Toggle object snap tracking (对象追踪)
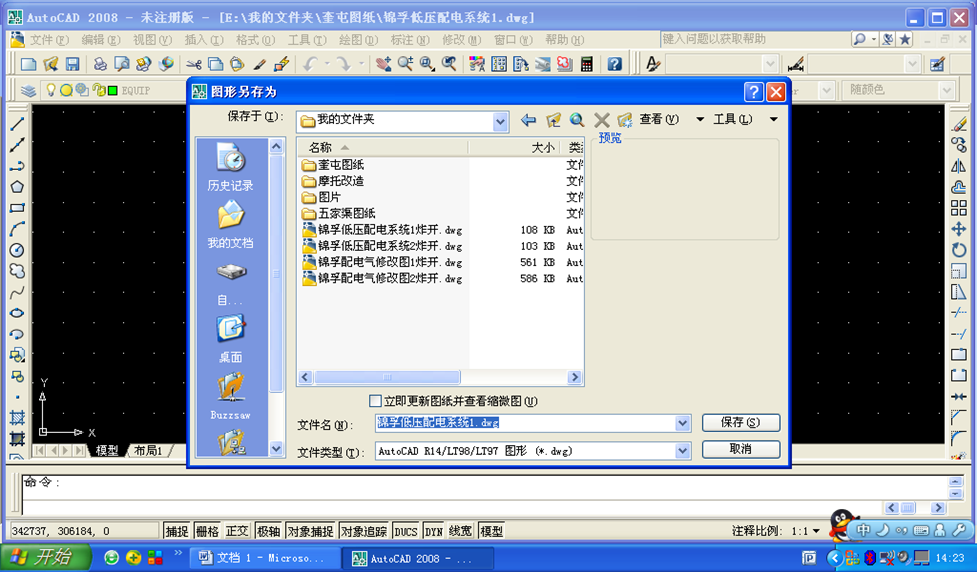 (x=364, y=531)
